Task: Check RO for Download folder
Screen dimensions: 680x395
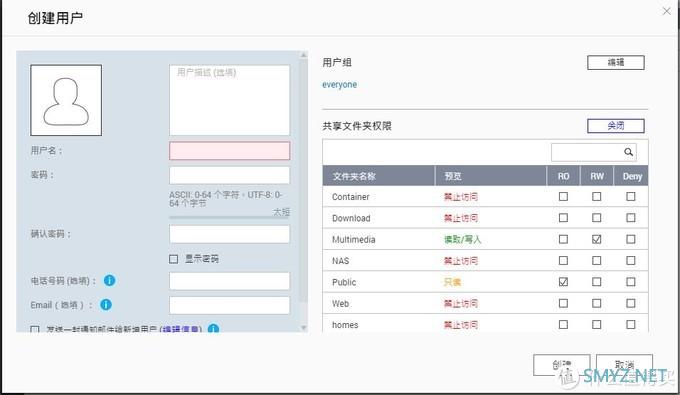Action: 563,218
